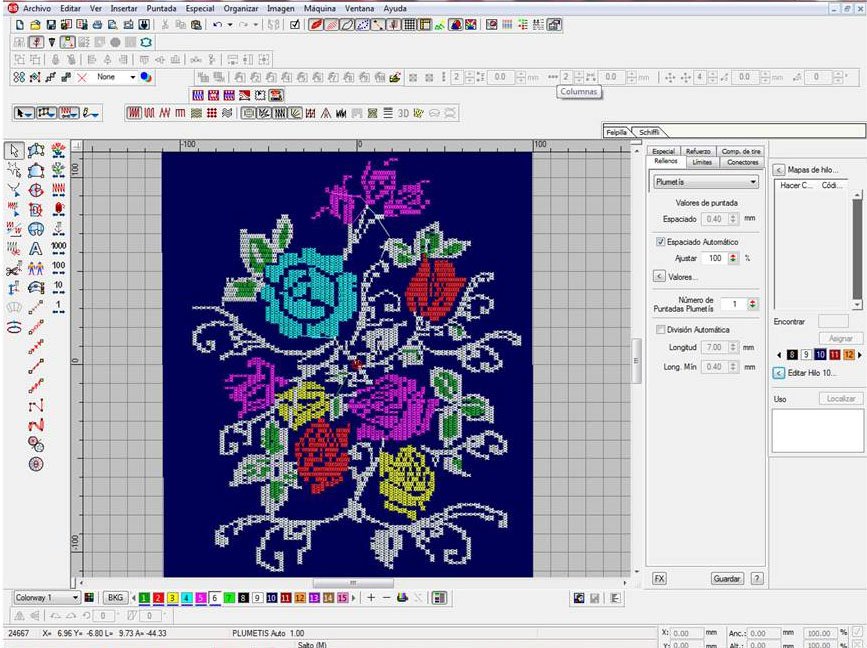
Task: Switch to the Conectores tab
Action: coord(742,163)
